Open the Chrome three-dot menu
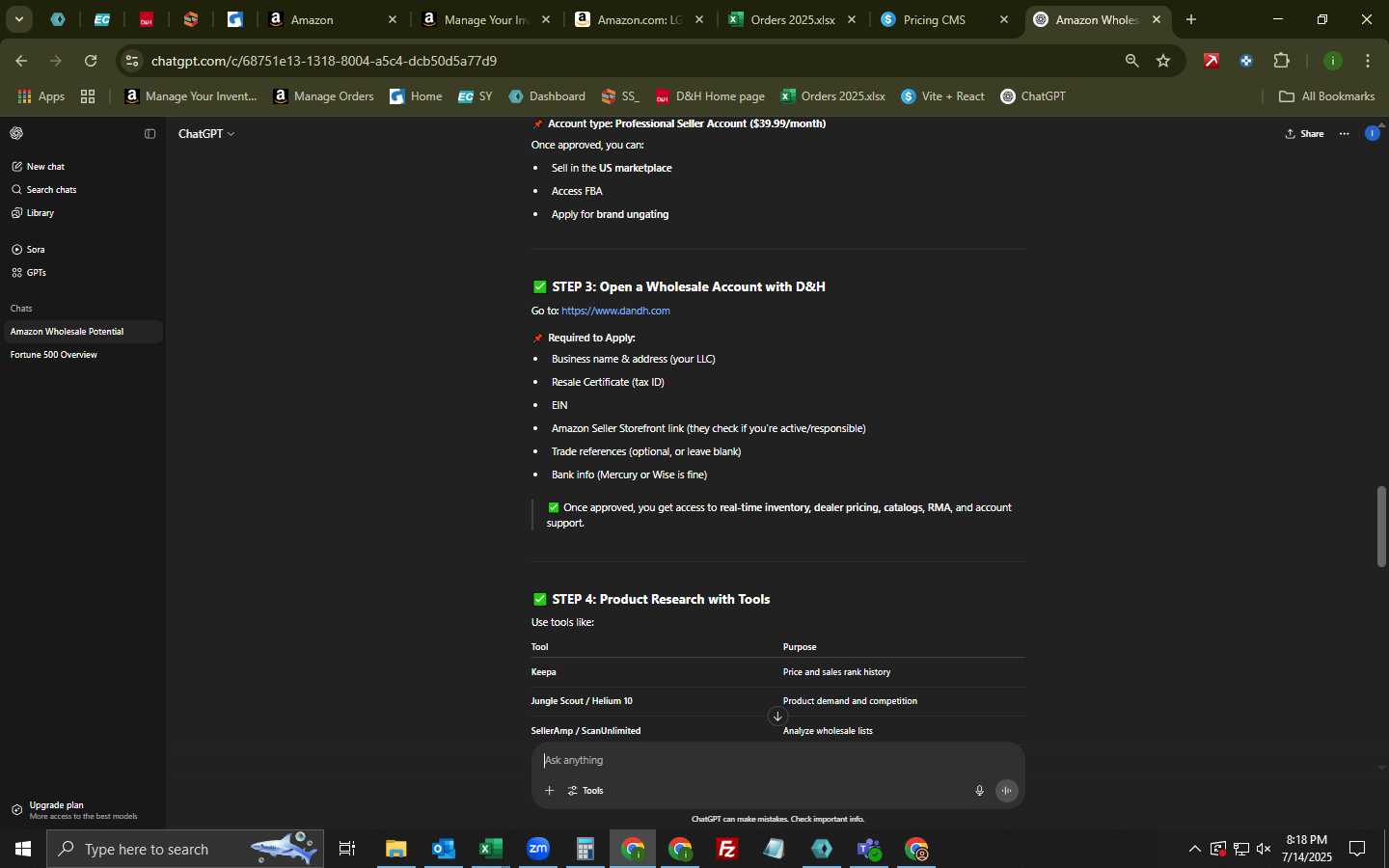 click(x=1369, y=61)
